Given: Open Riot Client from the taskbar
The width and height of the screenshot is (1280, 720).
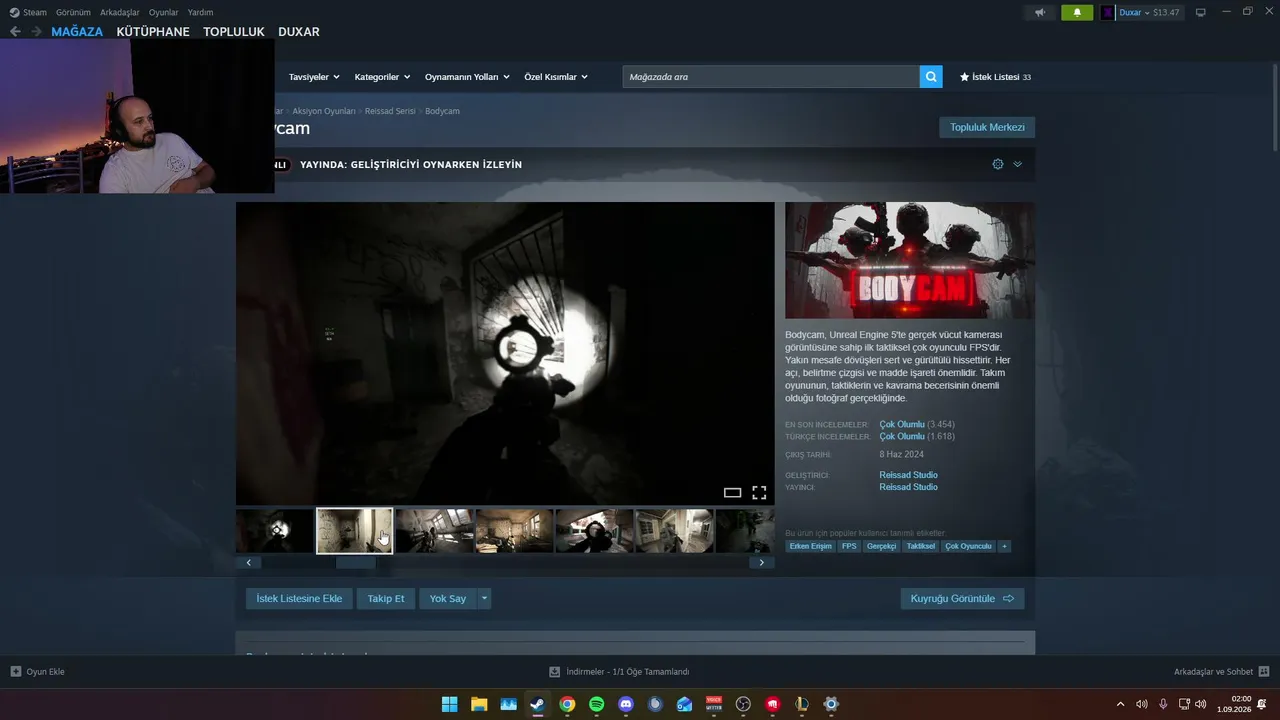Looking at the screenshot, I should (x=772, y=704).
